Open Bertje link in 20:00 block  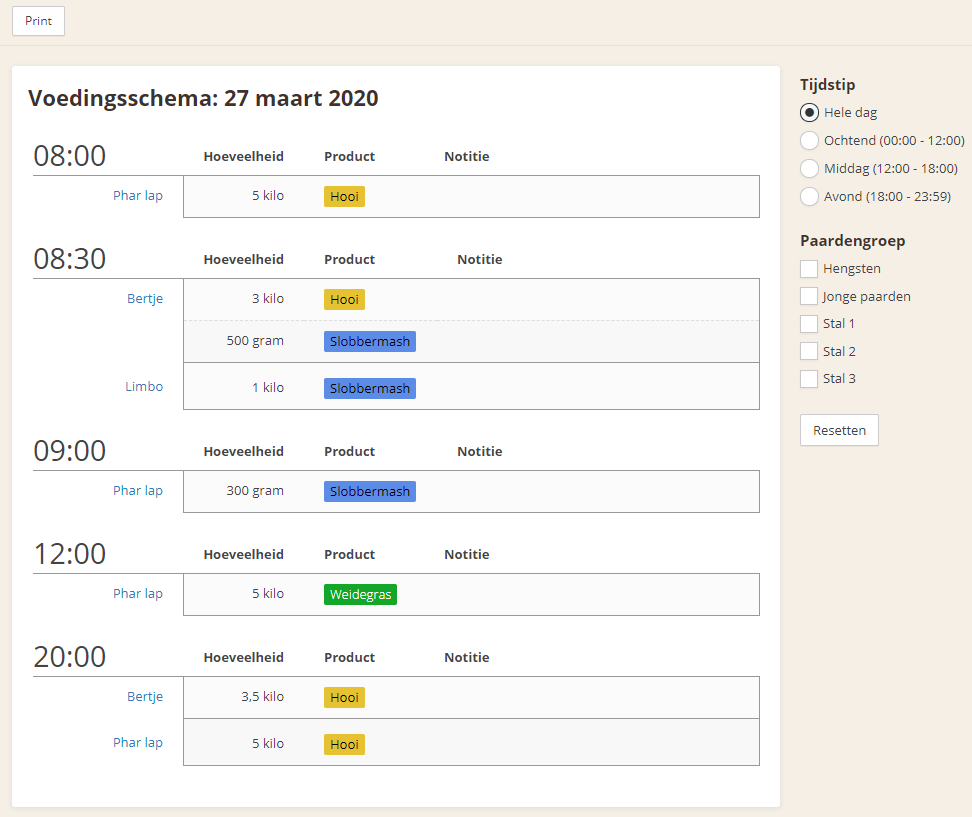tap(145, 697)
